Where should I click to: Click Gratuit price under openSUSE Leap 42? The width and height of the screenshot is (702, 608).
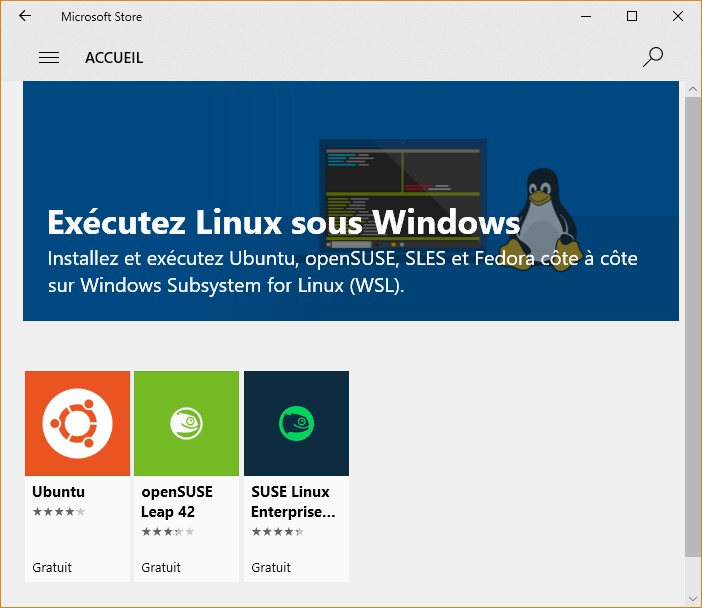point(161,567)
